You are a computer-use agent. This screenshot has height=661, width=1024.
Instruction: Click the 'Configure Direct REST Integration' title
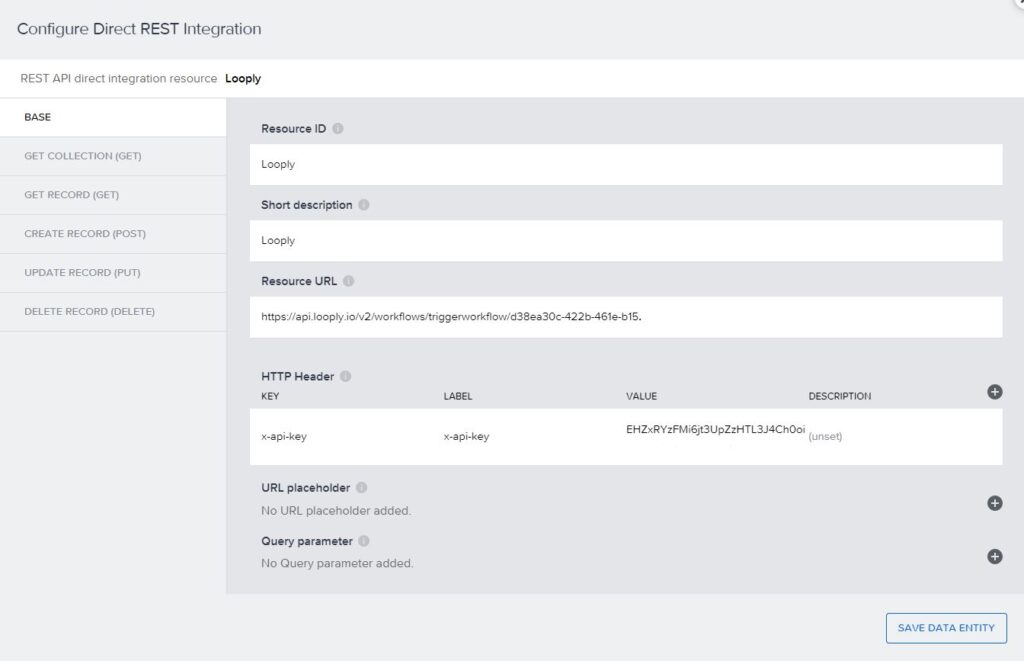139,29
